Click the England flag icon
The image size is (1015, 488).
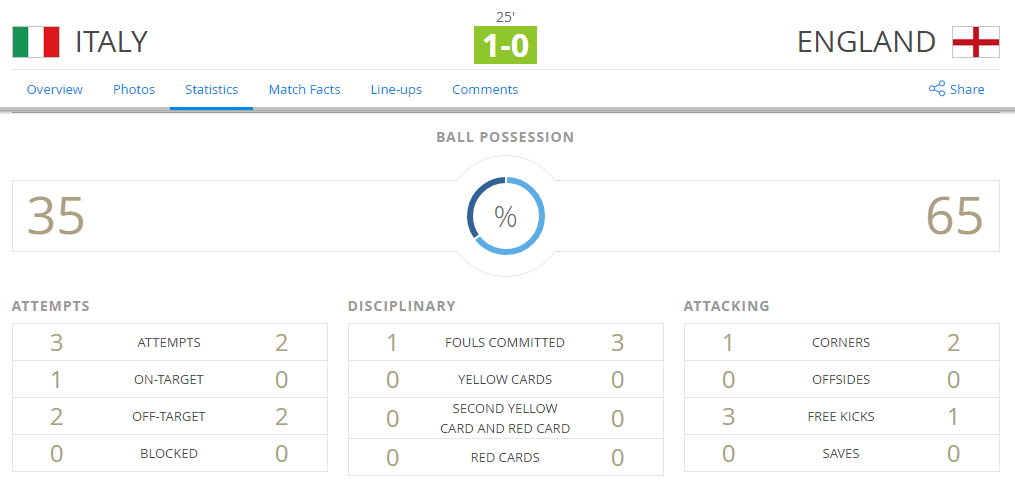(x=976, y=42)
